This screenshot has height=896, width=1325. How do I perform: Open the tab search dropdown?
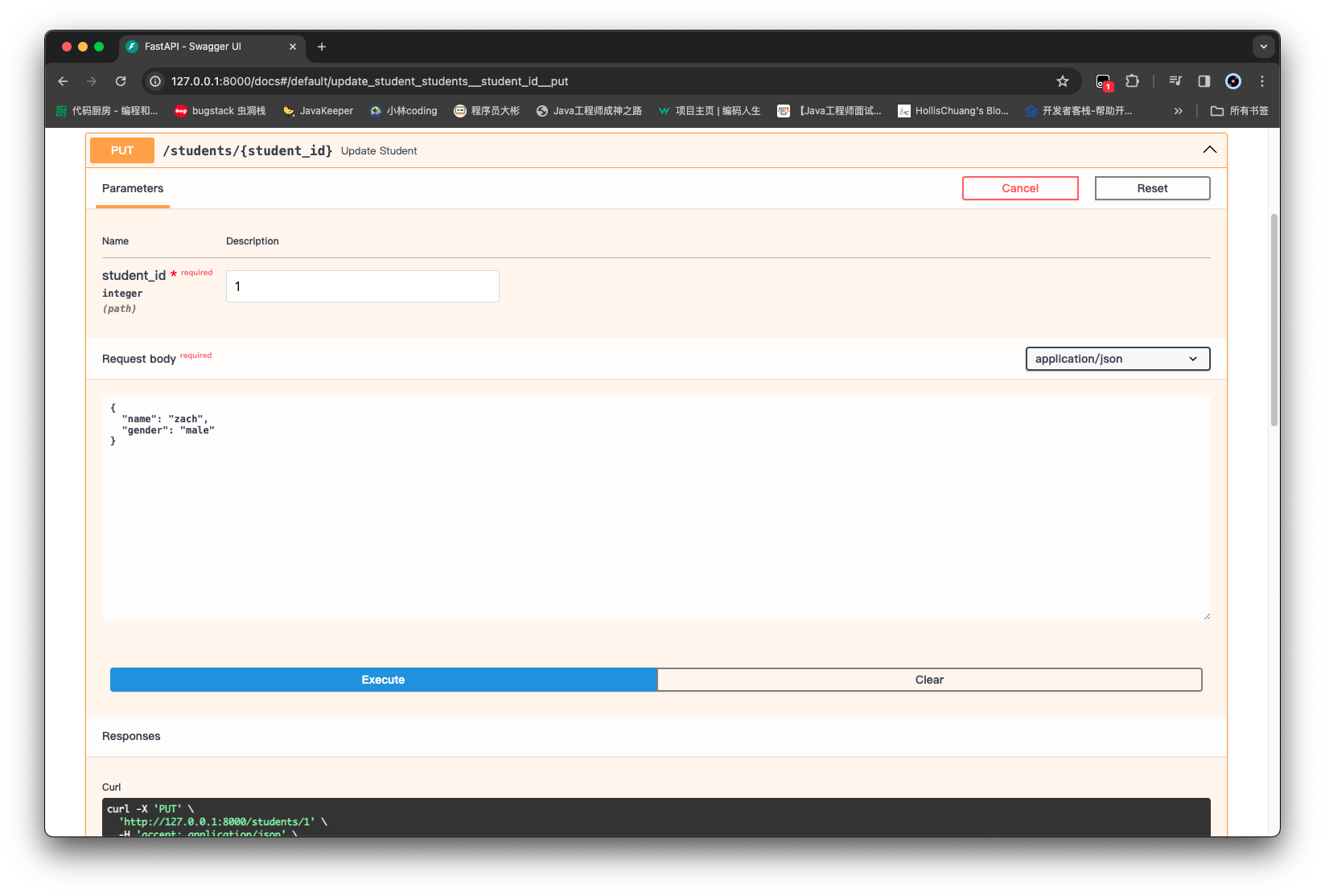pyautogui.click(x=1263, y=47)
